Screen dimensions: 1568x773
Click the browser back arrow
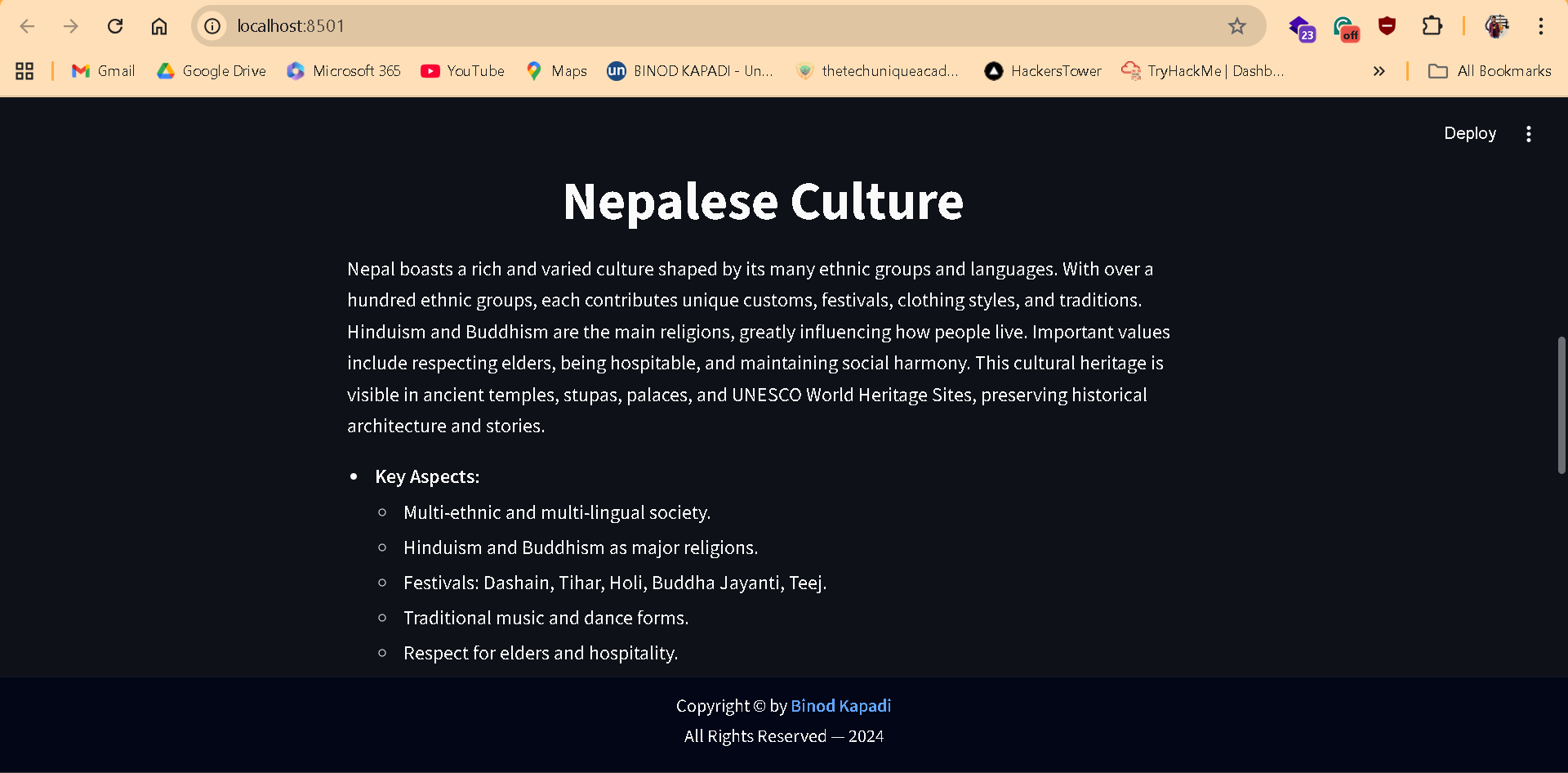tap(27, 26)
